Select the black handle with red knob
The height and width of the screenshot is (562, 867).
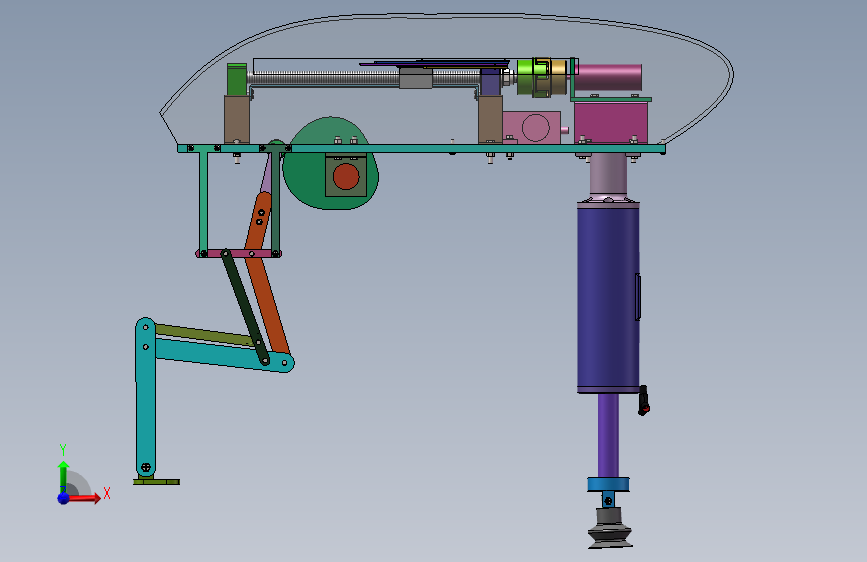[644, 400]
